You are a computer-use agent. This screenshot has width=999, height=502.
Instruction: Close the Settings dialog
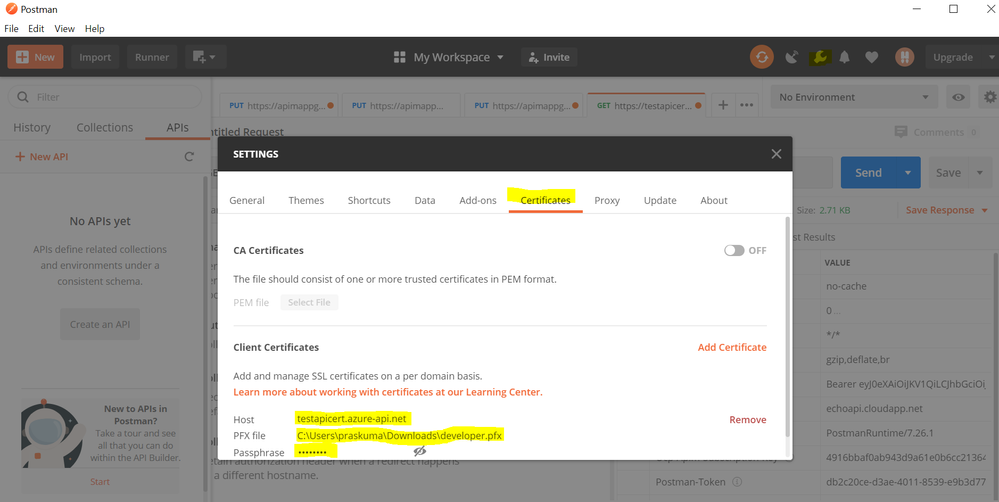(x=776, y=154)
